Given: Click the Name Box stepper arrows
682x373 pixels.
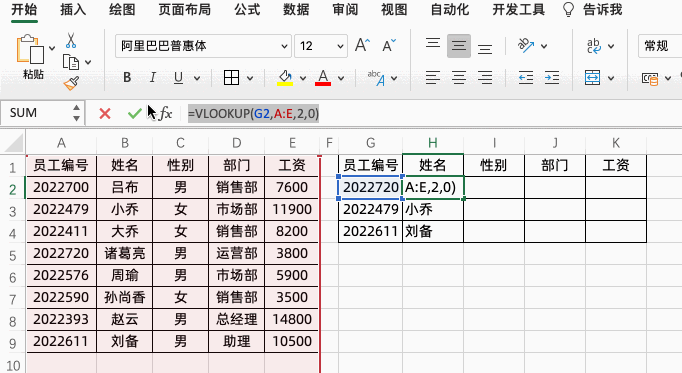Looking at the screenshot, I should pyautogui.click(x=77, y=113).
